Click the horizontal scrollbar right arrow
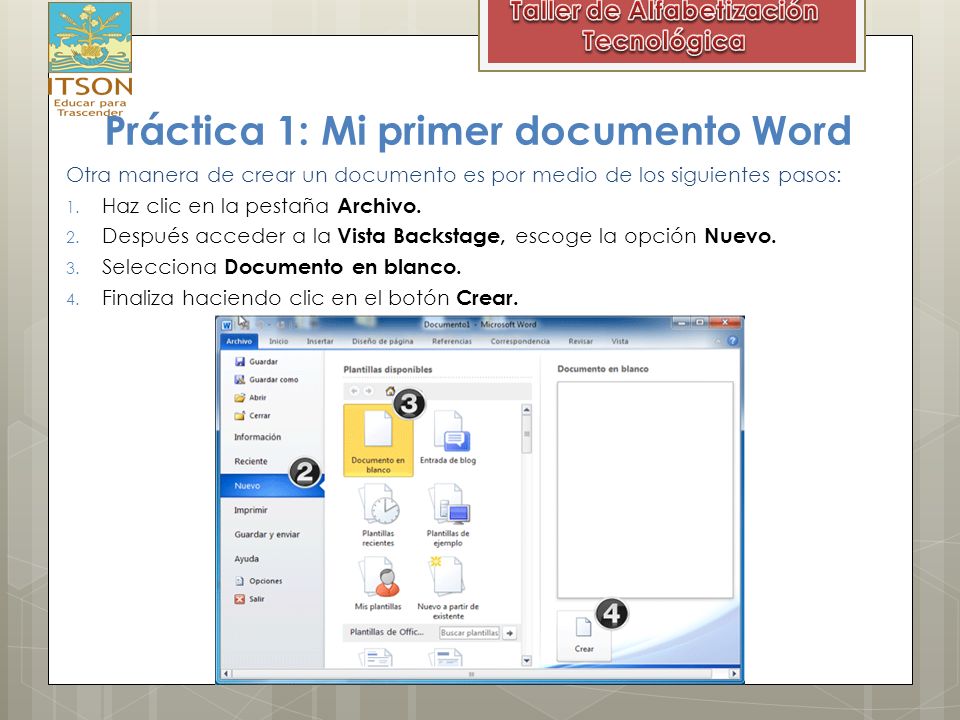Image resolution: width=960 pixels, height=720 pixels. coord(733,673)
